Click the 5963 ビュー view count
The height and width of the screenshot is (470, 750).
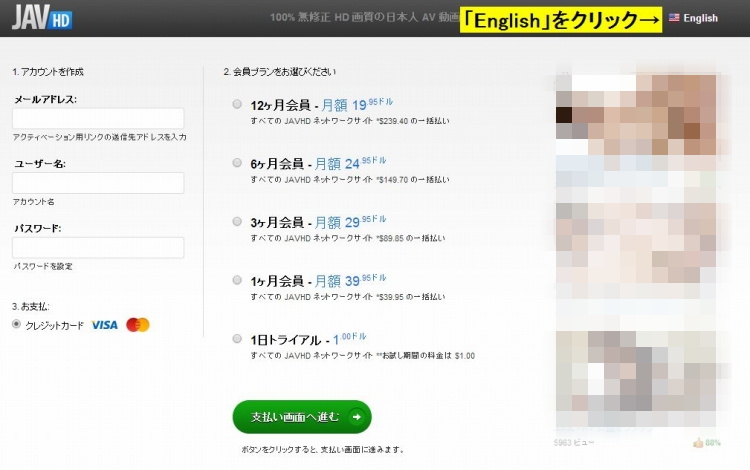(x=574, y=443)
